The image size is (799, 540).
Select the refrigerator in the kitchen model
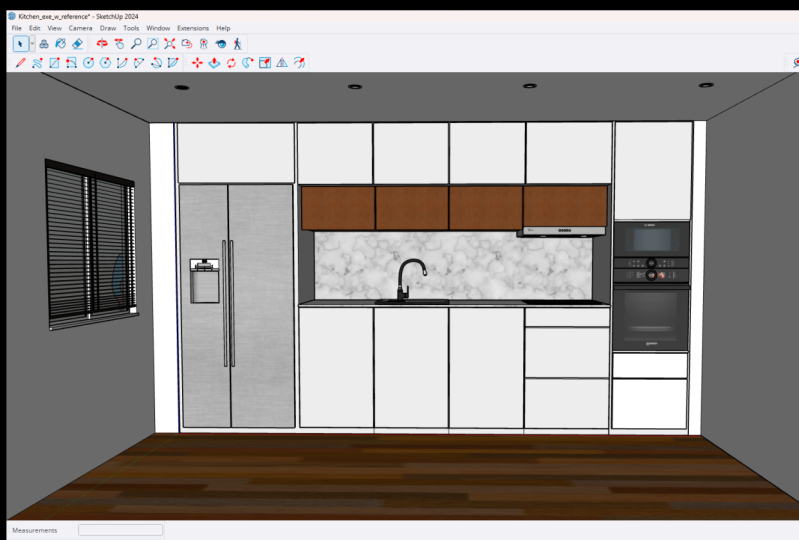pyautogui.click(x=237, y=306)
